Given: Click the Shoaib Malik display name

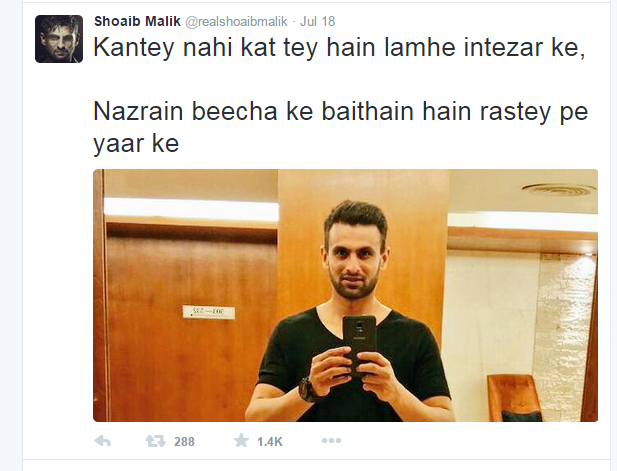Looking at the screenshot, I should 137,21.
